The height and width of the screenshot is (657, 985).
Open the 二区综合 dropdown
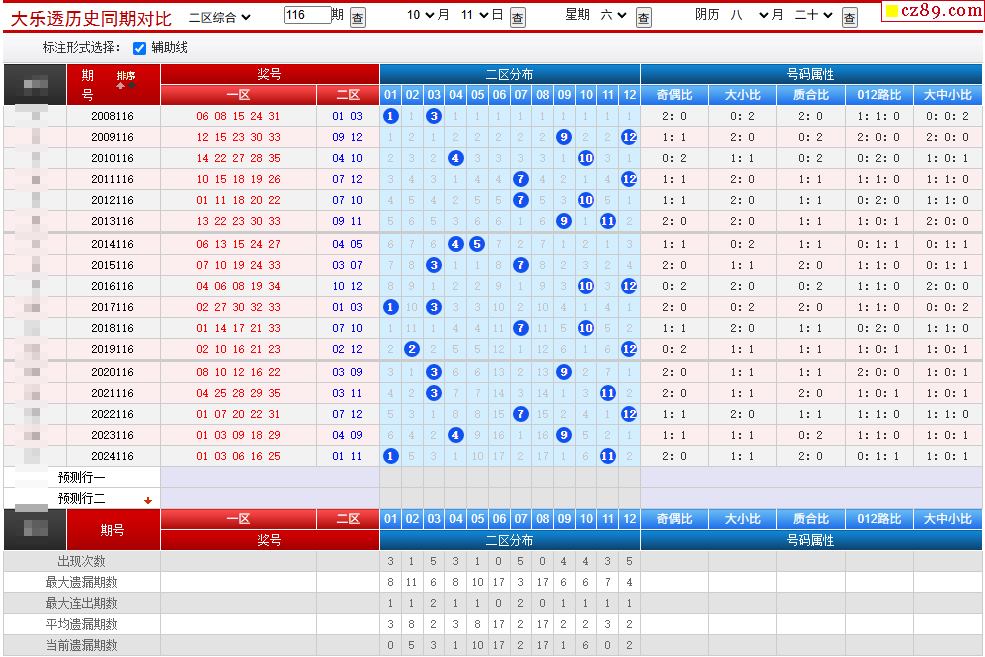click(220, 16)
